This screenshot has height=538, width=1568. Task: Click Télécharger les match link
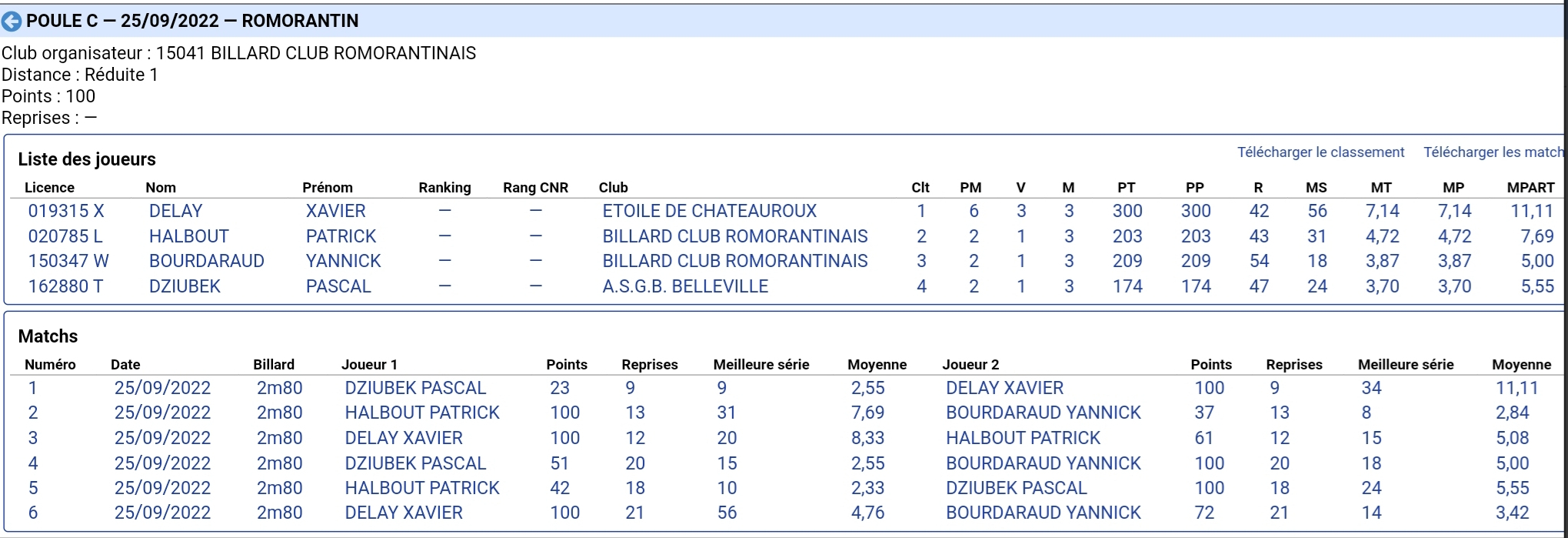[x=1493, y=152]
